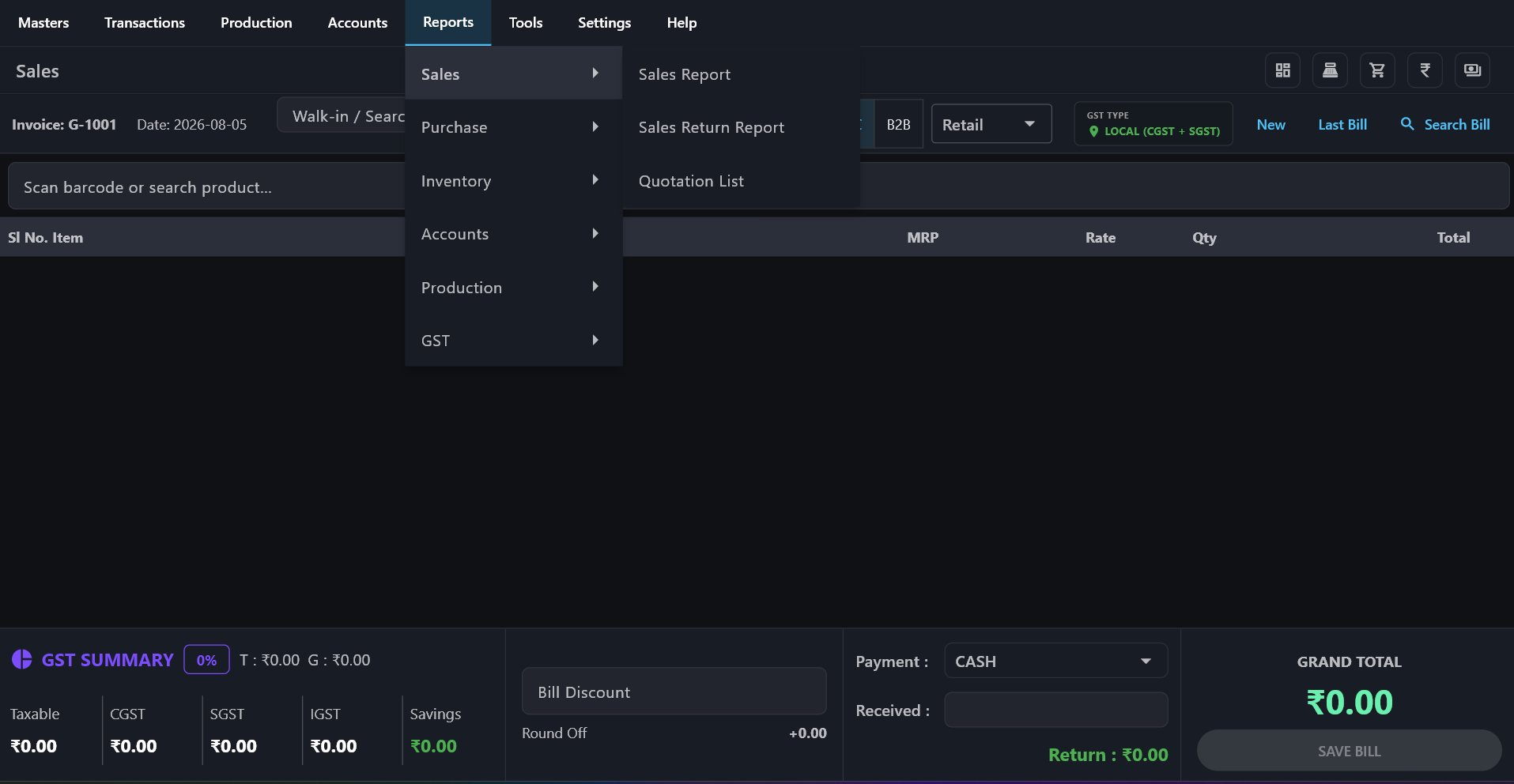
Task: Click the cash register icon
Action: (1330, 70)
